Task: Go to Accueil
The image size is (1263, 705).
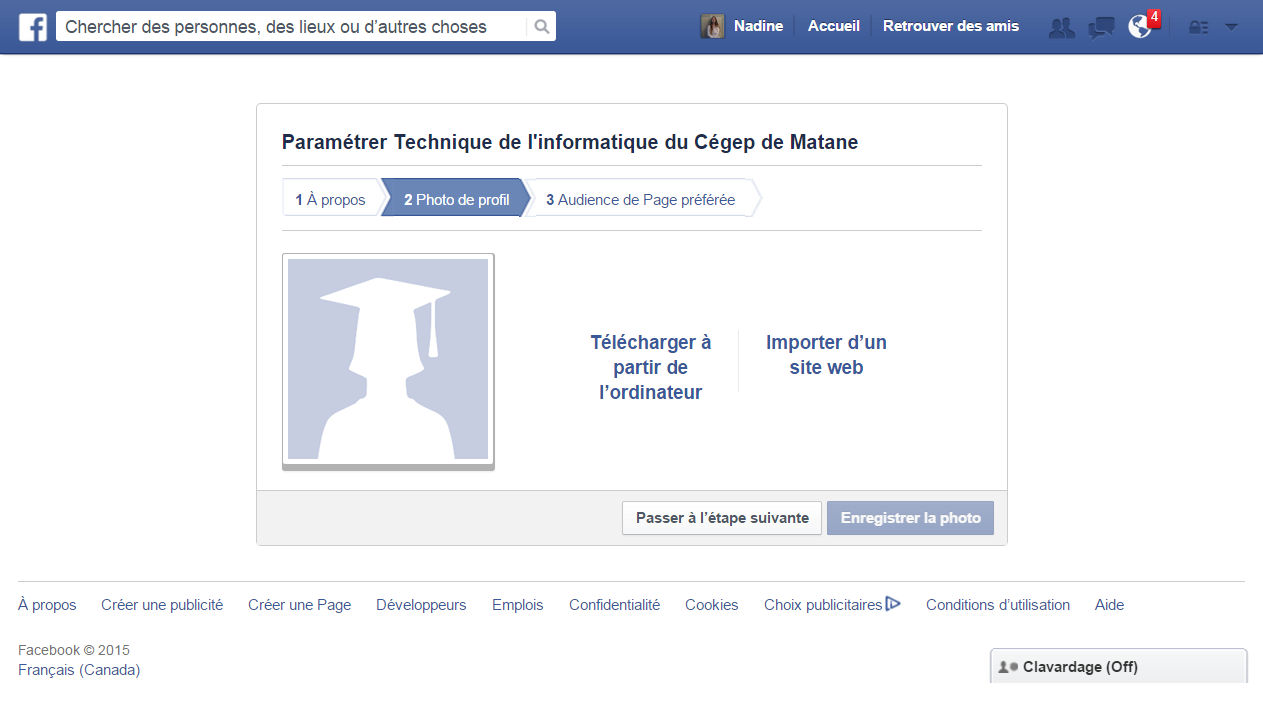Action: click(x=834, y=26)
